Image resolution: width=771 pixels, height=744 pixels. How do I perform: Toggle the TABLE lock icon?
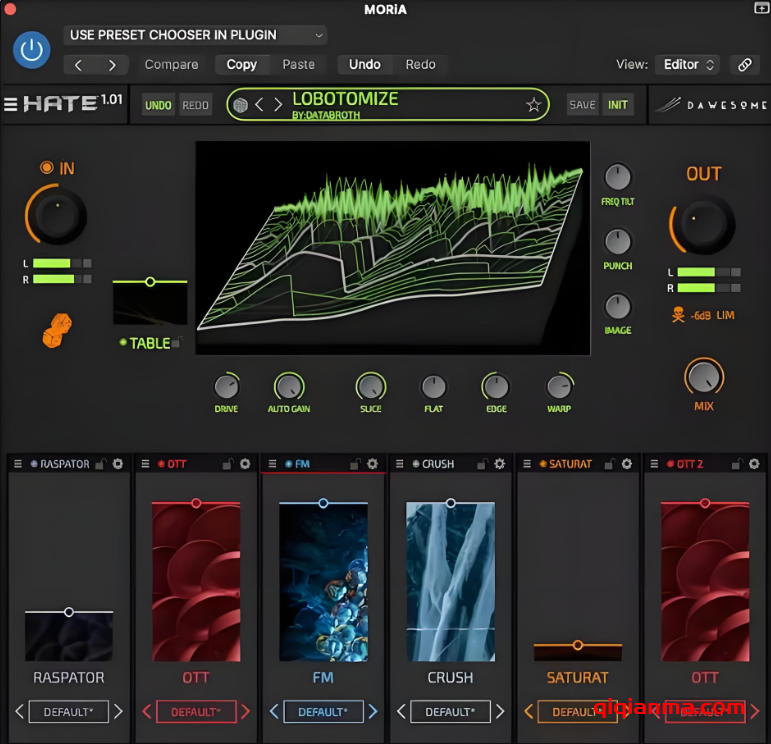click(x=178, y=342)
